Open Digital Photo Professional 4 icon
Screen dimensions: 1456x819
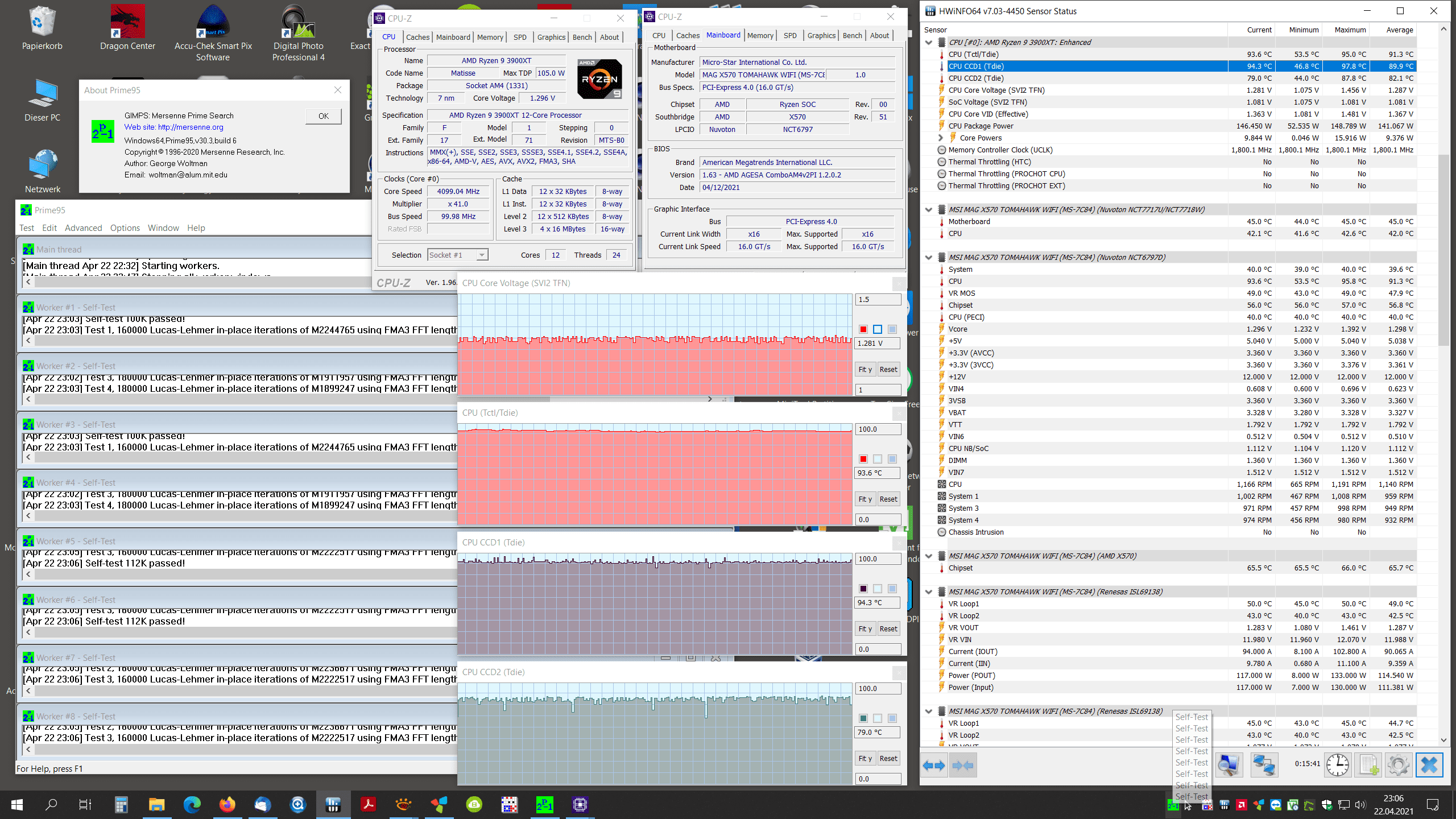click(298, 33)
